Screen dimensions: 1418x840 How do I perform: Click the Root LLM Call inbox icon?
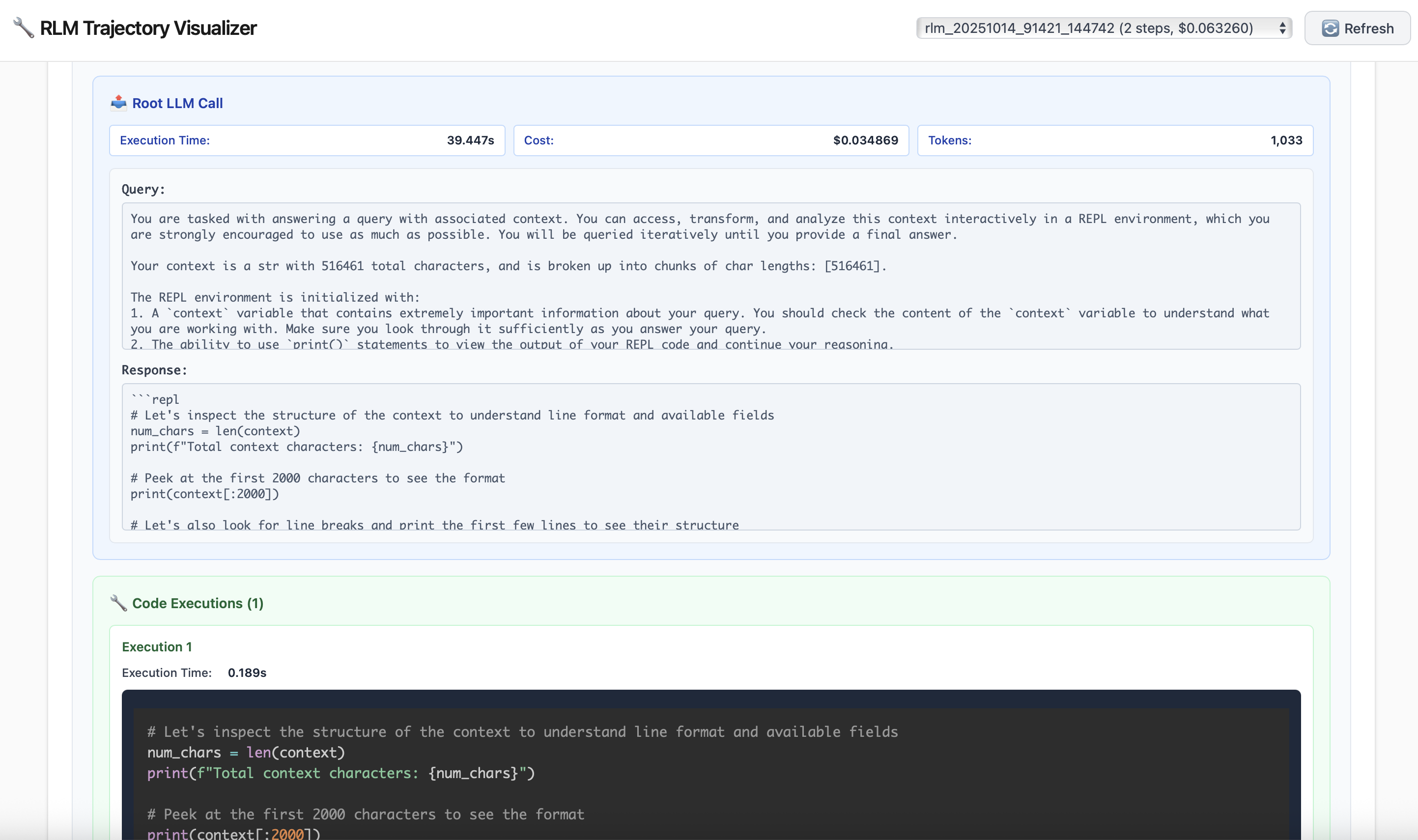pyautogui.click(x=118, y=103)
